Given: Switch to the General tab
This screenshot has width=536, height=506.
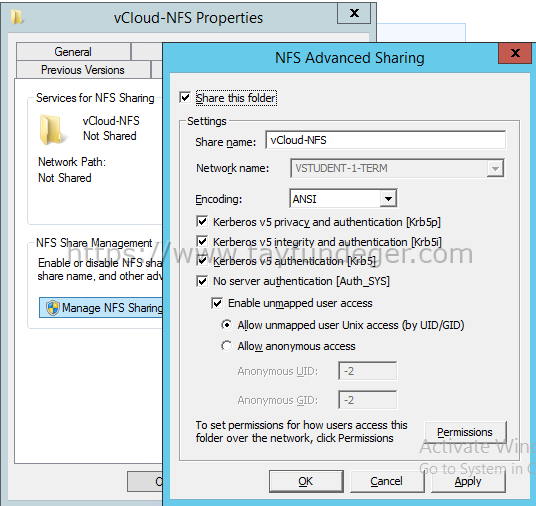Looking at the screenshot, I should click(x=73, y=52).
